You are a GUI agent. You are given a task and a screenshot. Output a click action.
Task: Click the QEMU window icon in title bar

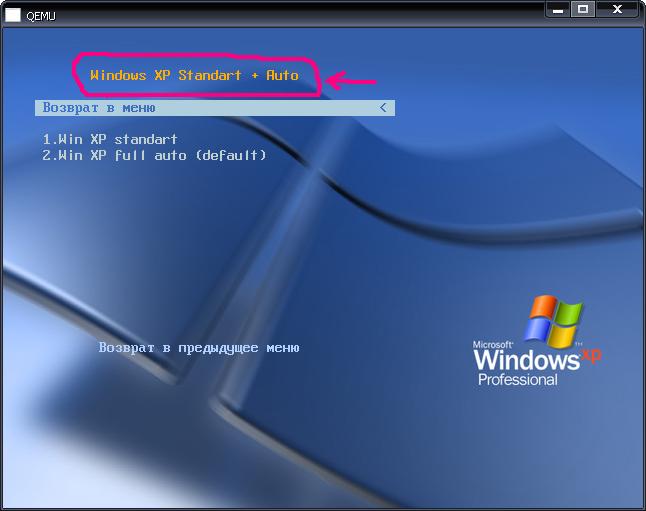13,15
